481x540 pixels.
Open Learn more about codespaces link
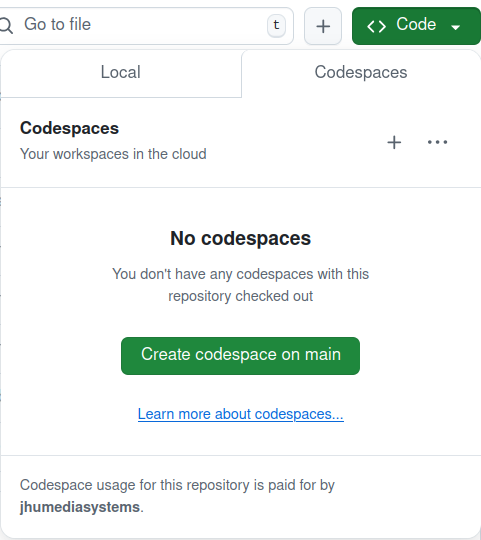click(x=241, y=414)
